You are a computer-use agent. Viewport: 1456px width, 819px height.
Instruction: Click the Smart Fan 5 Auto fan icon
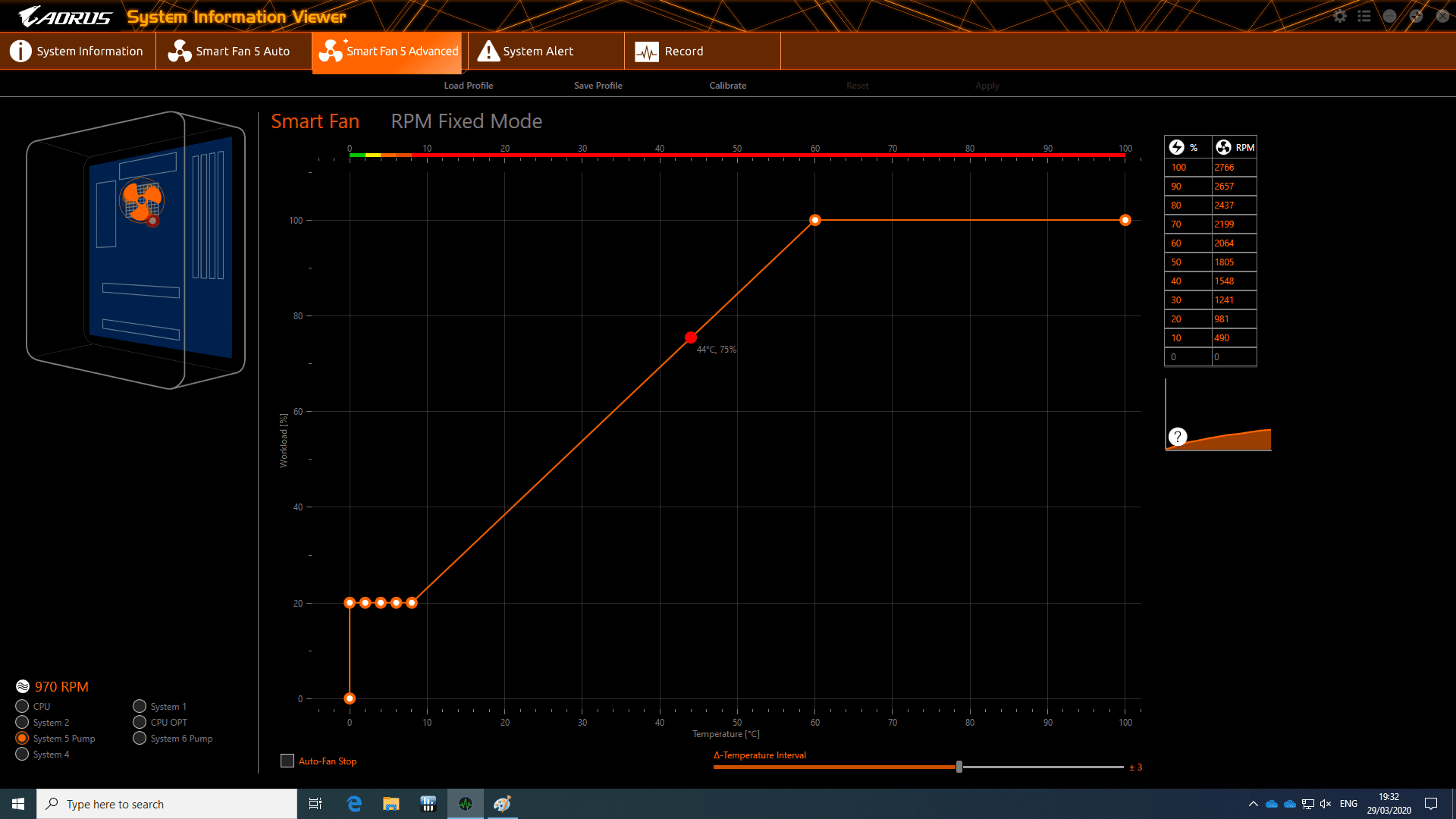[179, 51]
